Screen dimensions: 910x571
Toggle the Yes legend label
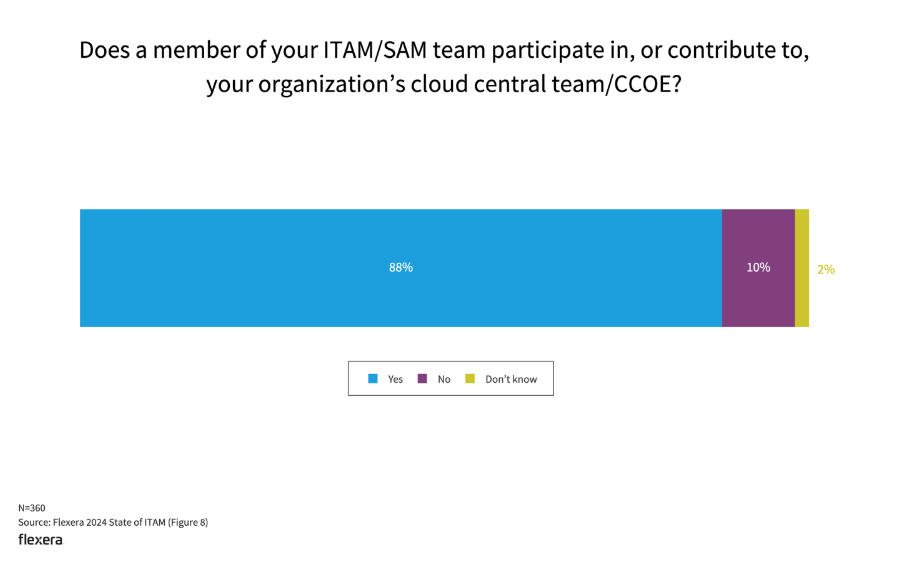395,380
